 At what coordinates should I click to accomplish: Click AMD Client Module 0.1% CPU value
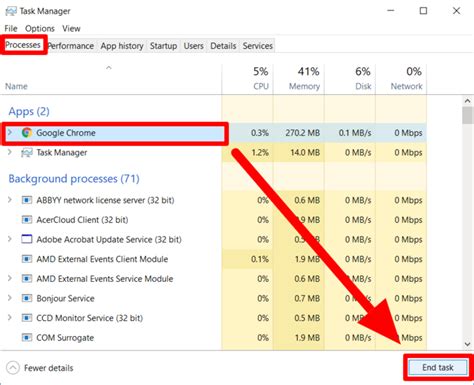pos(260,259)
